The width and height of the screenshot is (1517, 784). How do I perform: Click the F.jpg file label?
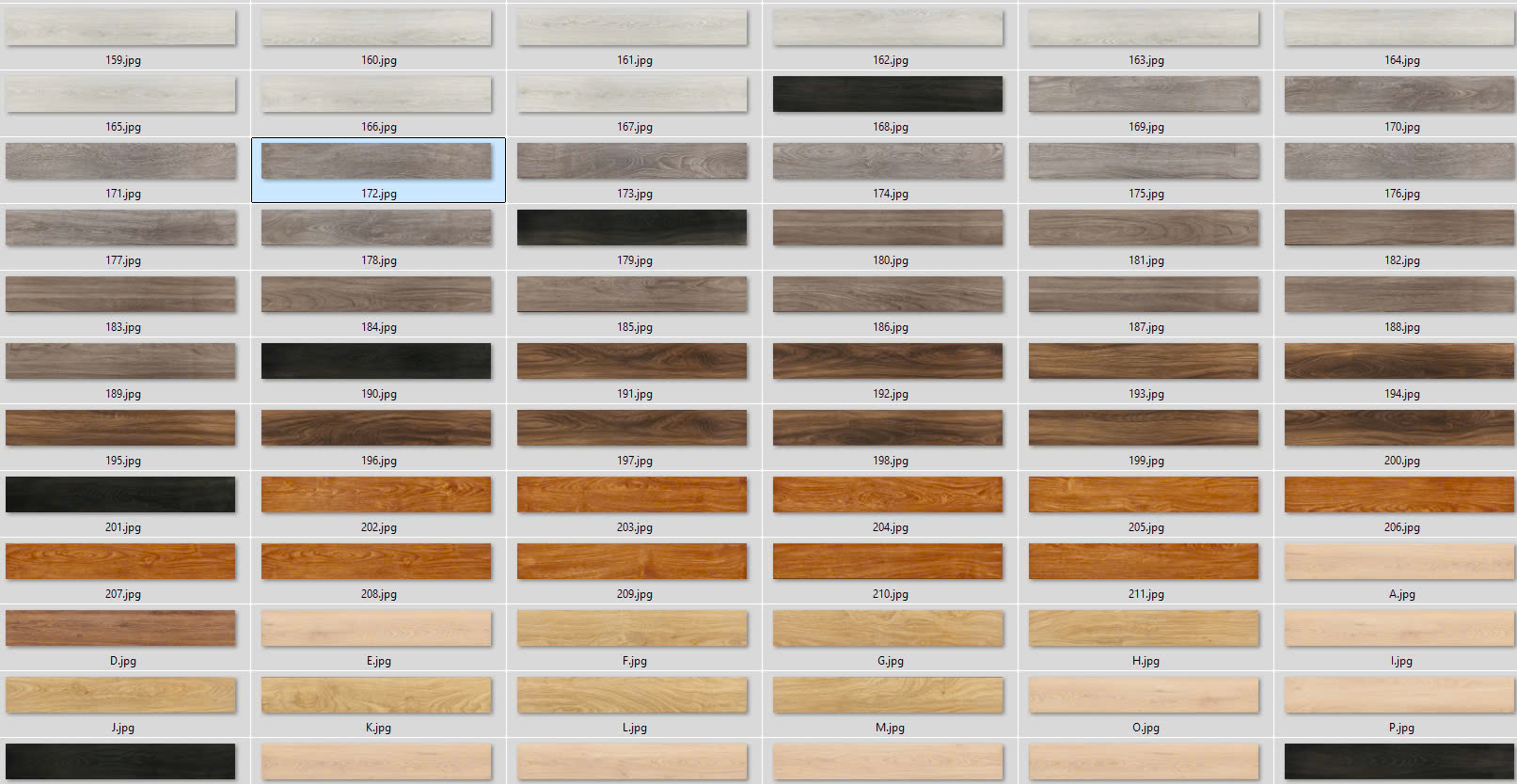(635, 661)
